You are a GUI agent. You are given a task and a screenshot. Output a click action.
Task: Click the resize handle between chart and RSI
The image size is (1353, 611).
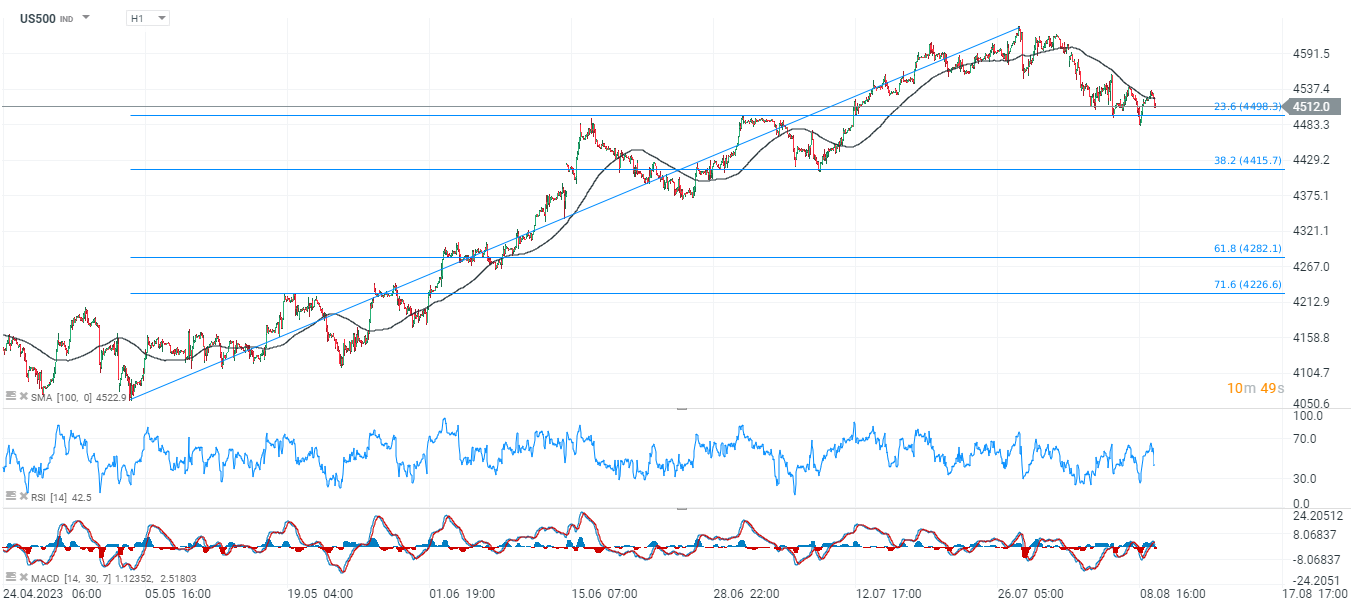(682, 409)
